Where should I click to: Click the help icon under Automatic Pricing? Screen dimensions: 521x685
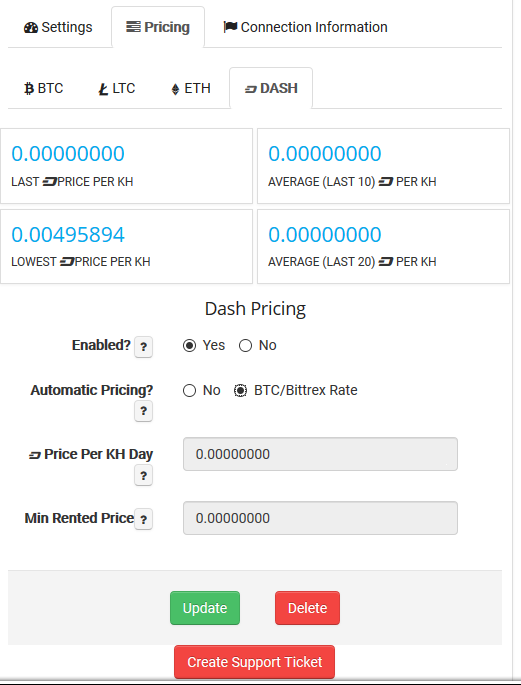(x=143, y=411)
